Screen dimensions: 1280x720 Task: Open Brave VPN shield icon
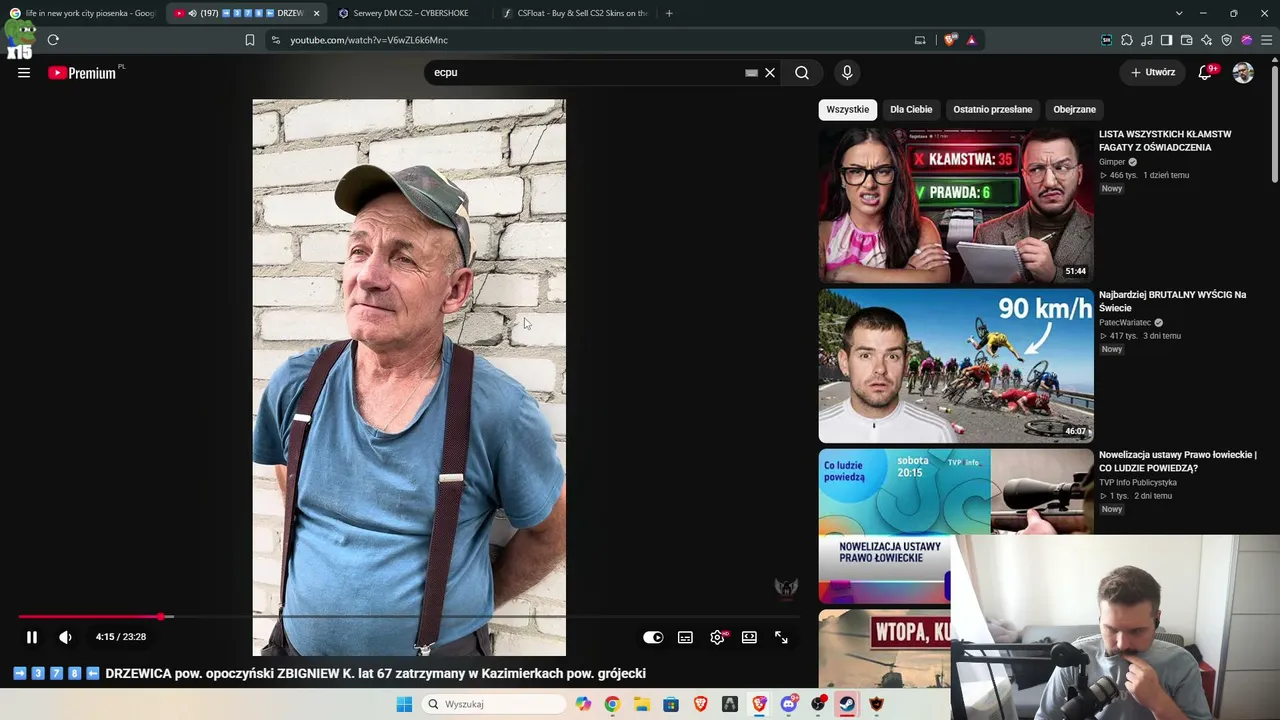[x=1227, y=40]
